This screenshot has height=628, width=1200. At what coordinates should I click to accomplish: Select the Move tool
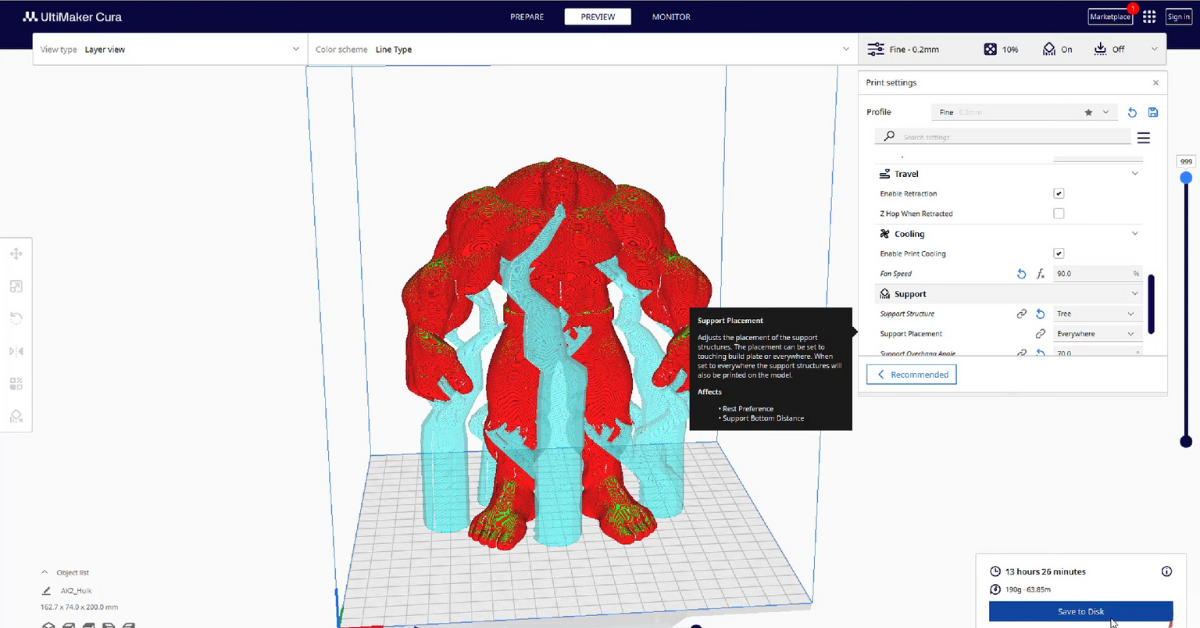pos(16,254)
